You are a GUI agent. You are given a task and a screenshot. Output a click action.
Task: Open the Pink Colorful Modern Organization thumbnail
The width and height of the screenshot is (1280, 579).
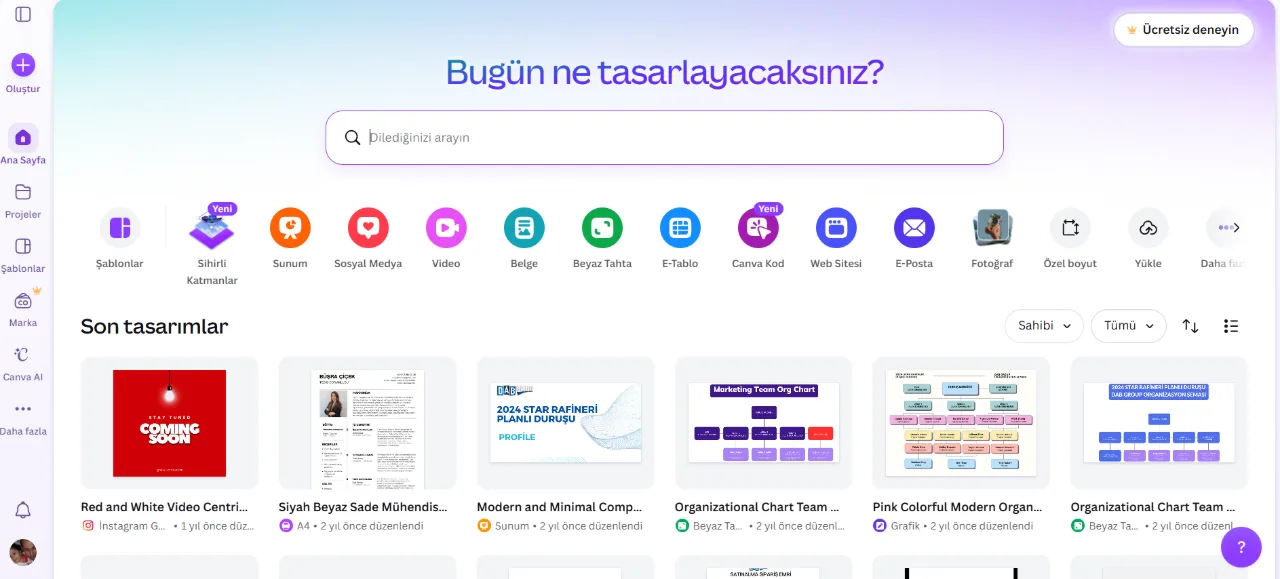coord(961,423)
